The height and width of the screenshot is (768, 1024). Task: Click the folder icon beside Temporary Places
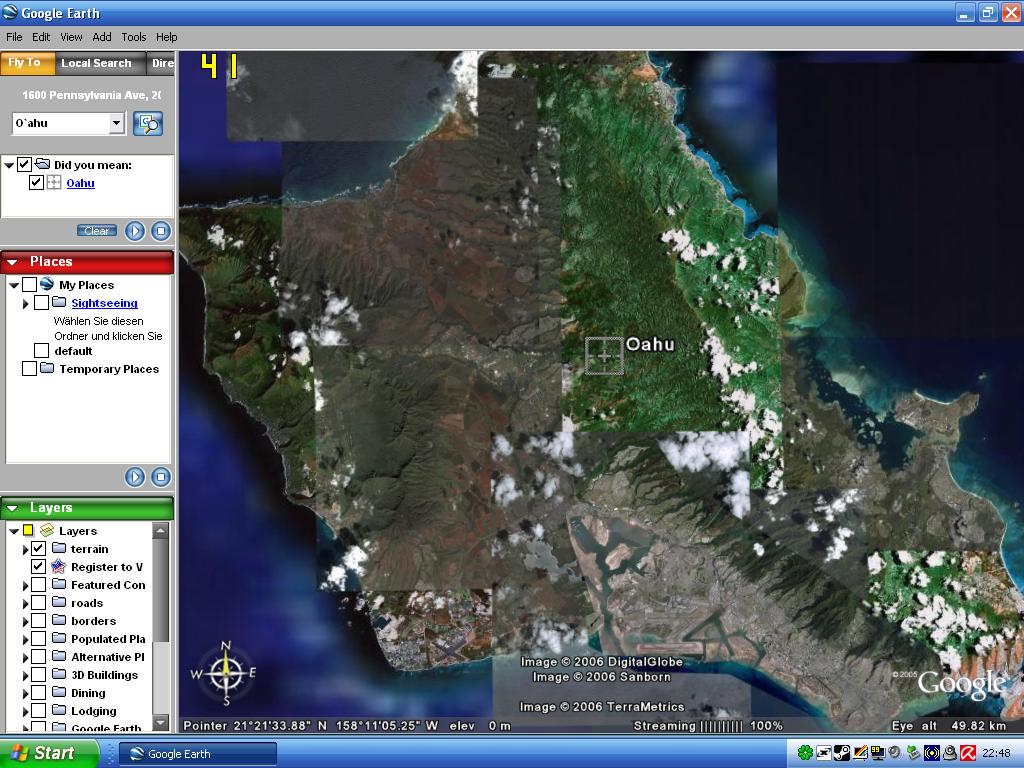pos(47,368)
